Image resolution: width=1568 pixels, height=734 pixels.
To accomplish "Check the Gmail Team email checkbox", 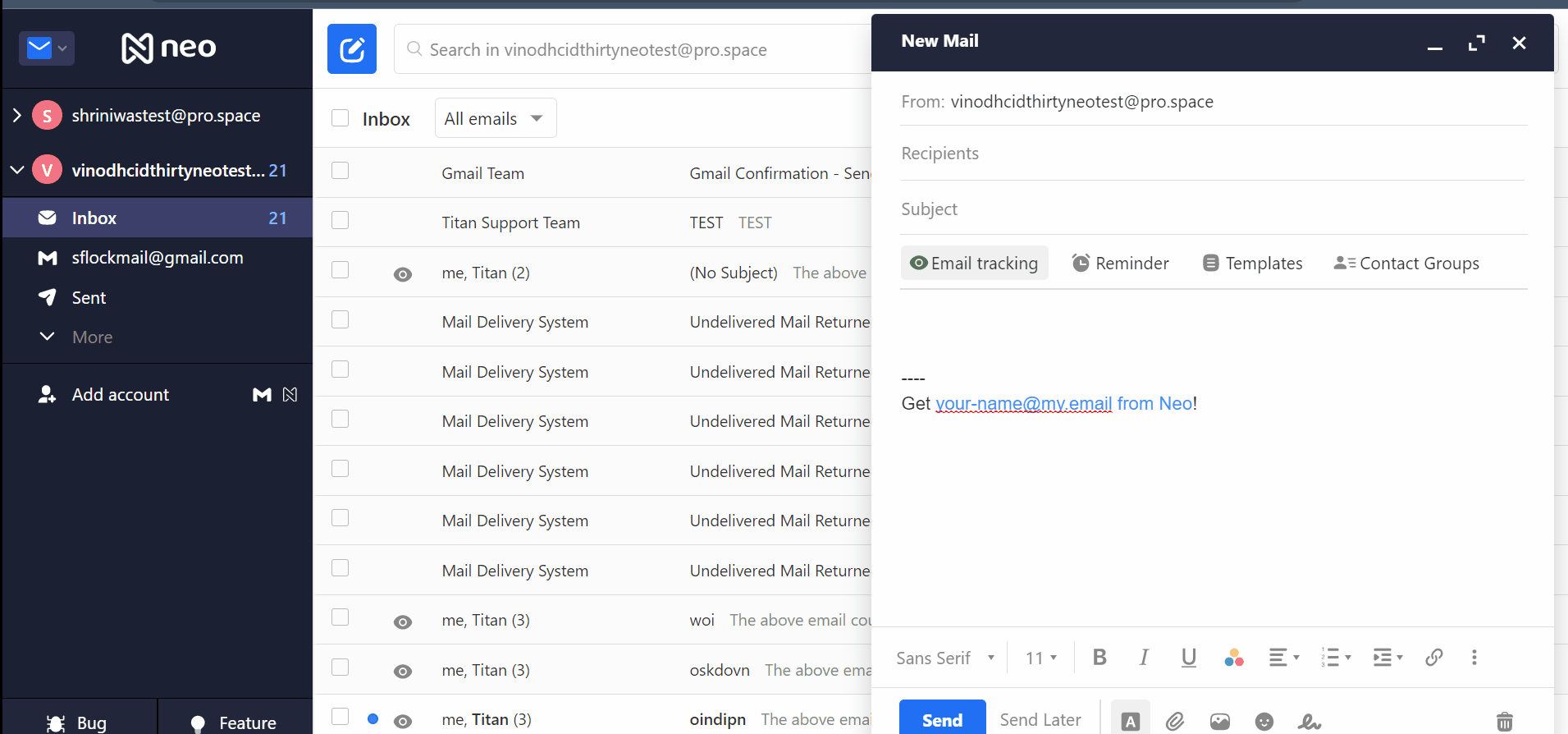I will 340,171.
